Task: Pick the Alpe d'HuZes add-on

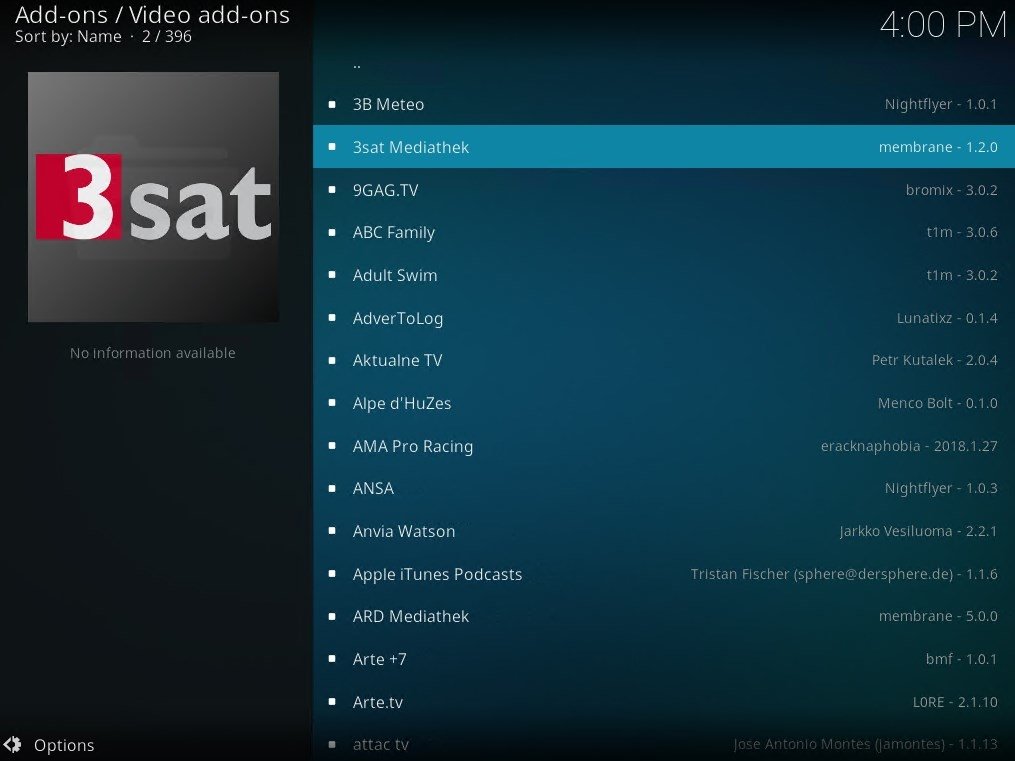Action: coord(664,403)
